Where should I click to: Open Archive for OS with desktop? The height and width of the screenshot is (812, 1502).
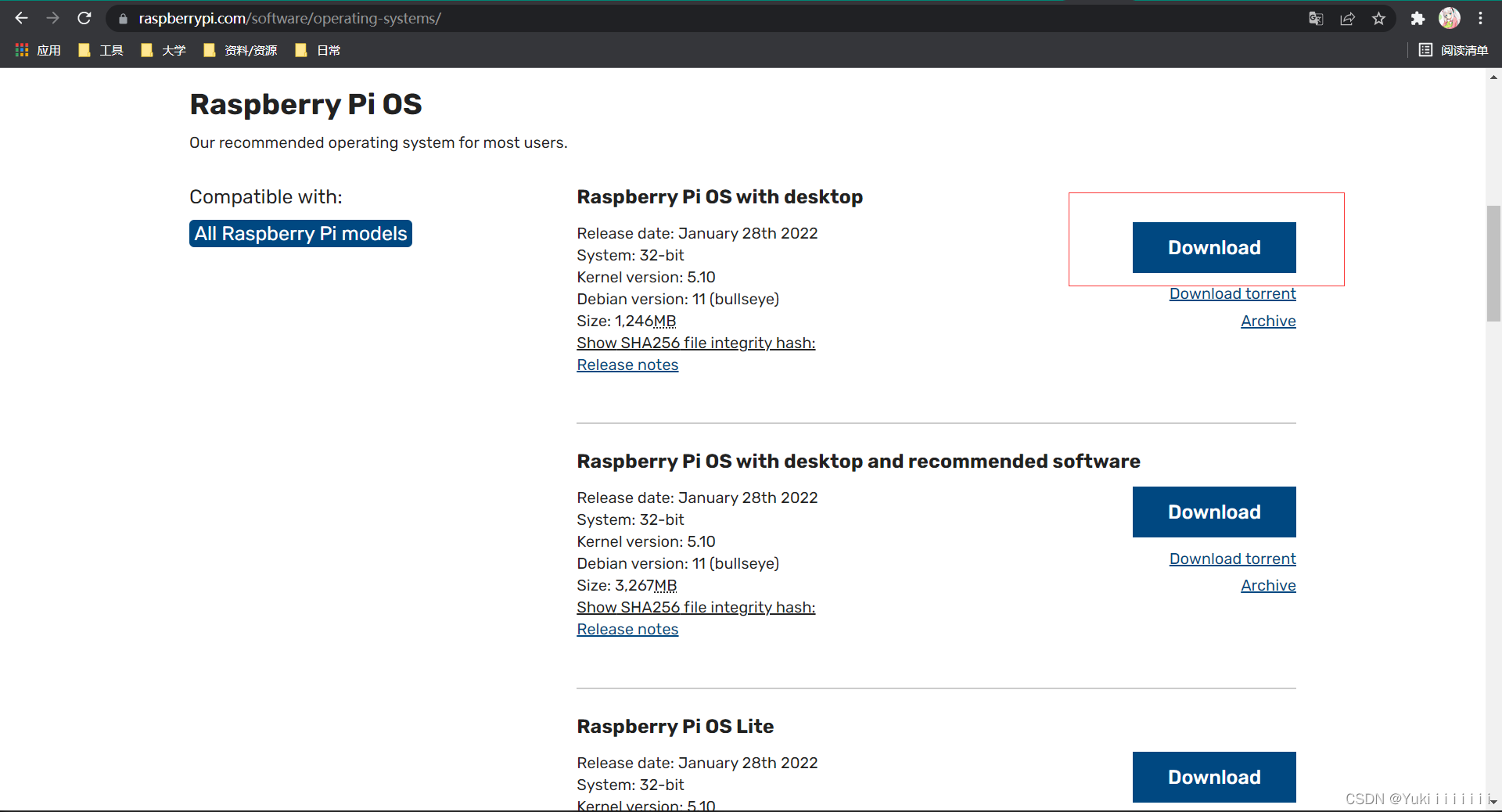pos(1268,321)
